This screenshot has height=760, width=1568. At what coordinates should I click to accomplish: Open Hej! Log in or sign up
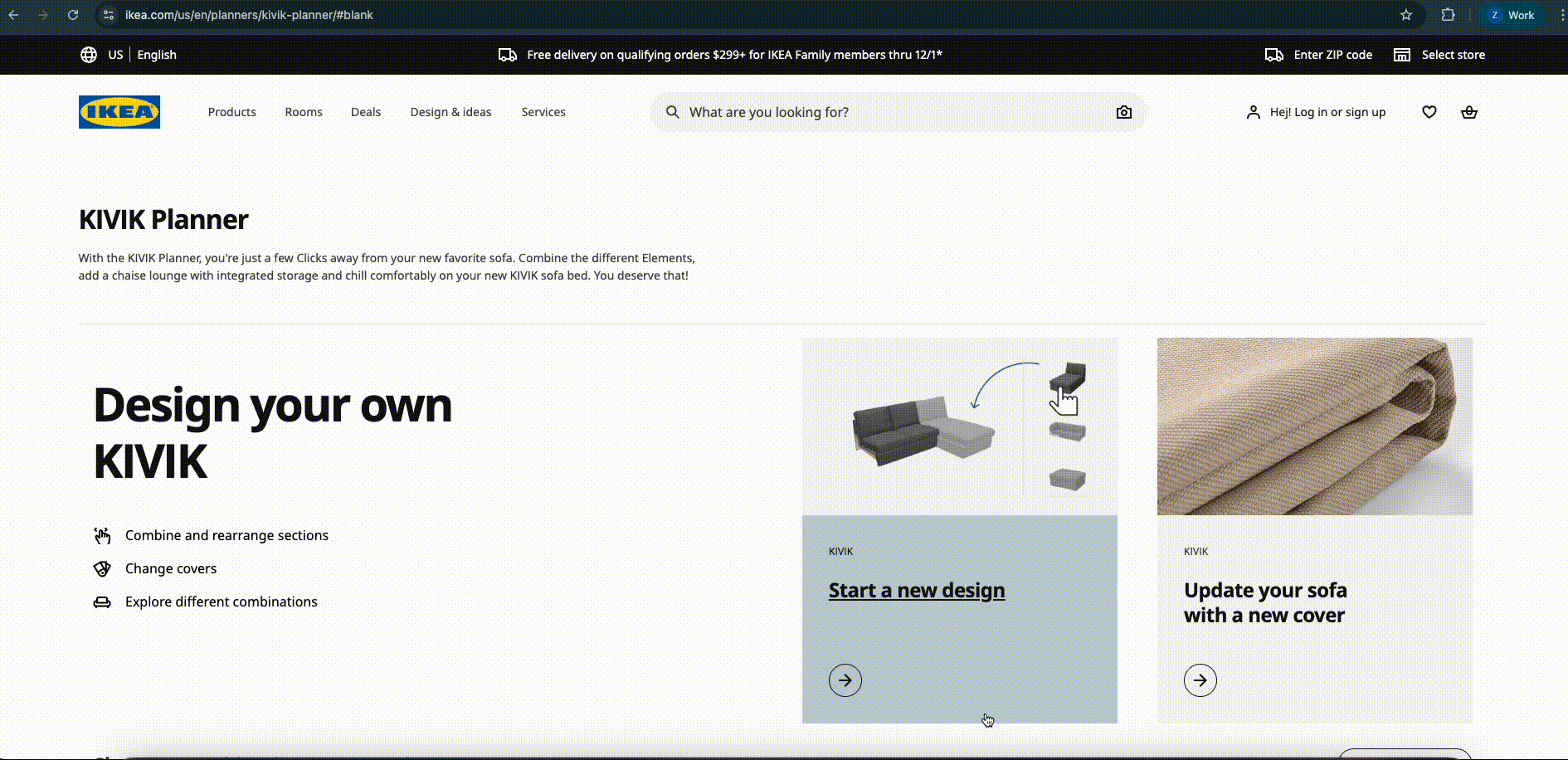coord(1327,112)
